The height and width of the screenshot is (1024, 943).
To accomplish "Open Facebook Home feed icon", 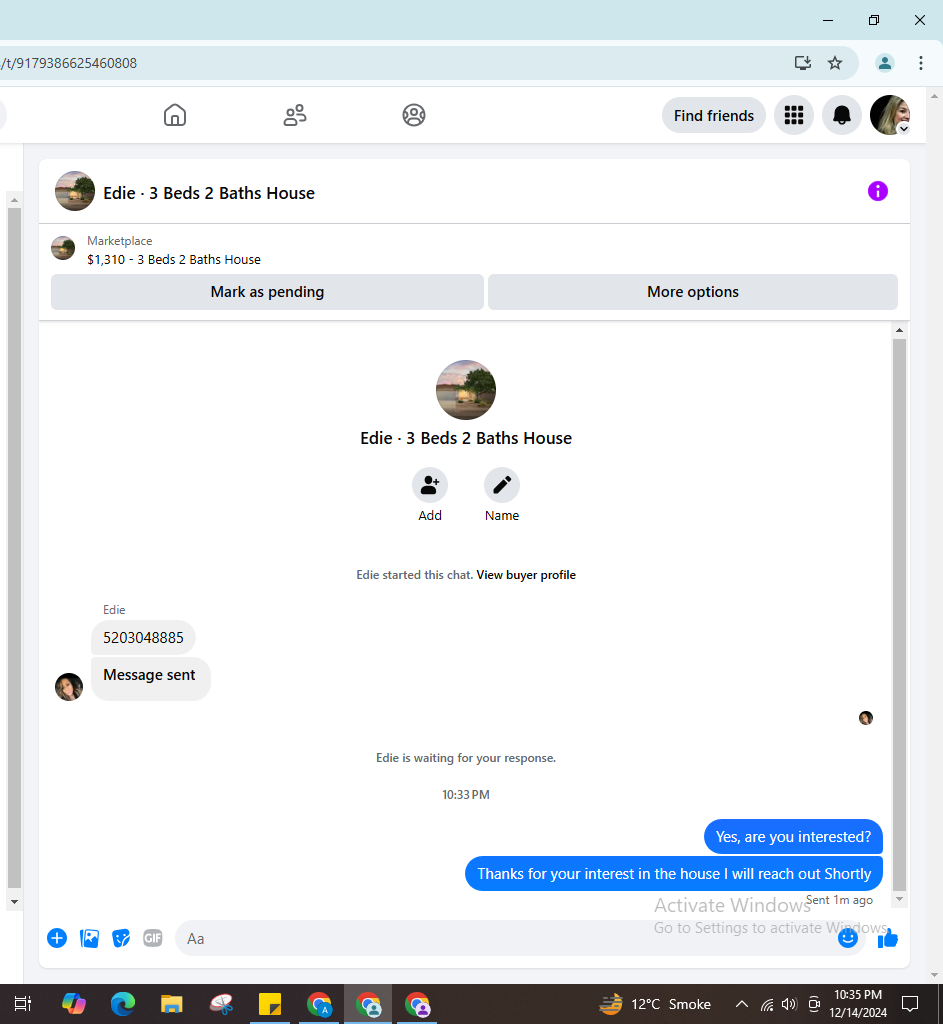I will pyautogui.click(x=174, y=115).
